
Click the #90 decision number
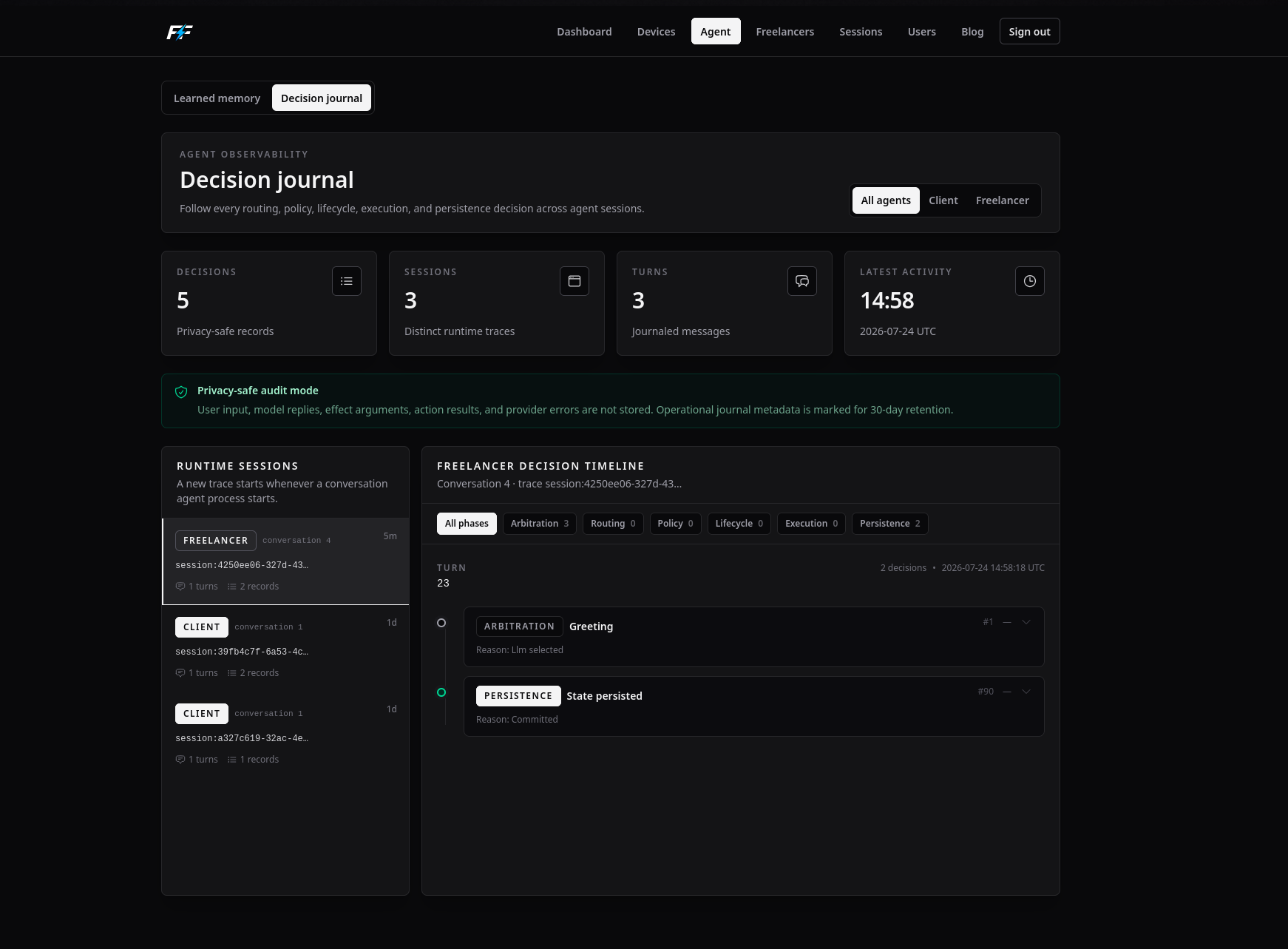pyautogui.click(x=986, y=692)
